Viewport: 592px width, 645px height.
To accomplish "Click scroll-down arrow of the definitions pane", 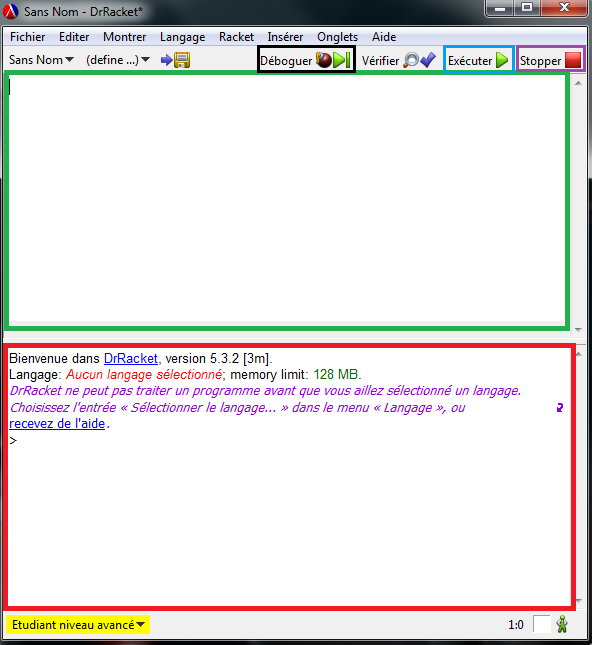I will (x=578, y=329).
